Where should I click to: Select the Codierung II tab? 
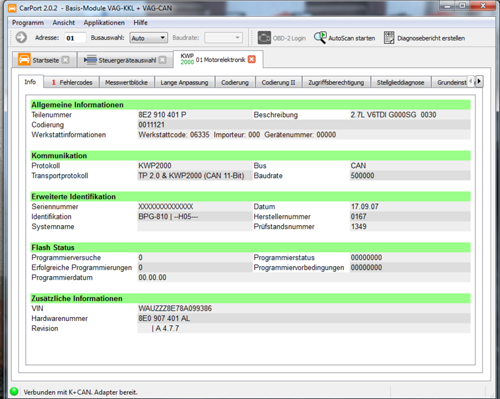pos(278,82)
